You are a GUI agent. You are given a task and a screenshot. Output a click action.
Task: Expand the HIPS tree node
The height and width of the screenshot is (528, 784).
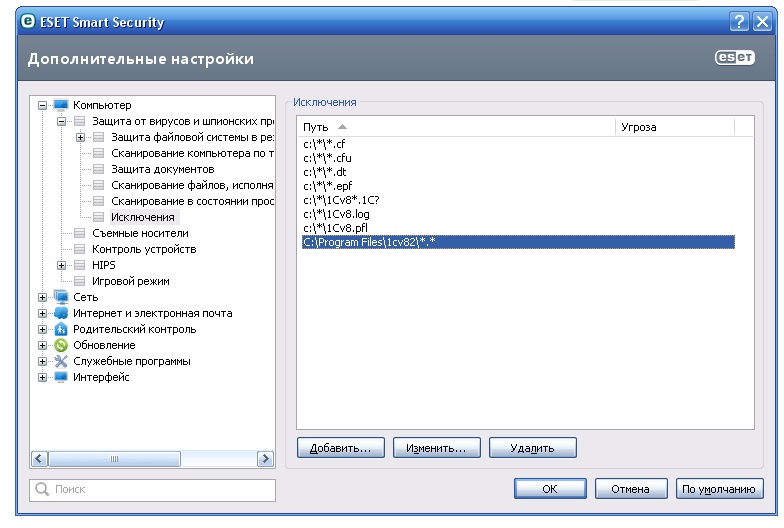pos(62,266)
